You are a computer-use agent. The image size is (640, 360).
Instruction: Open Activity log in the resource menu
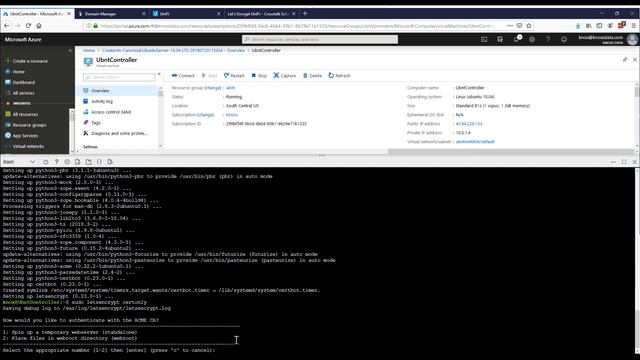coord(117,101)
